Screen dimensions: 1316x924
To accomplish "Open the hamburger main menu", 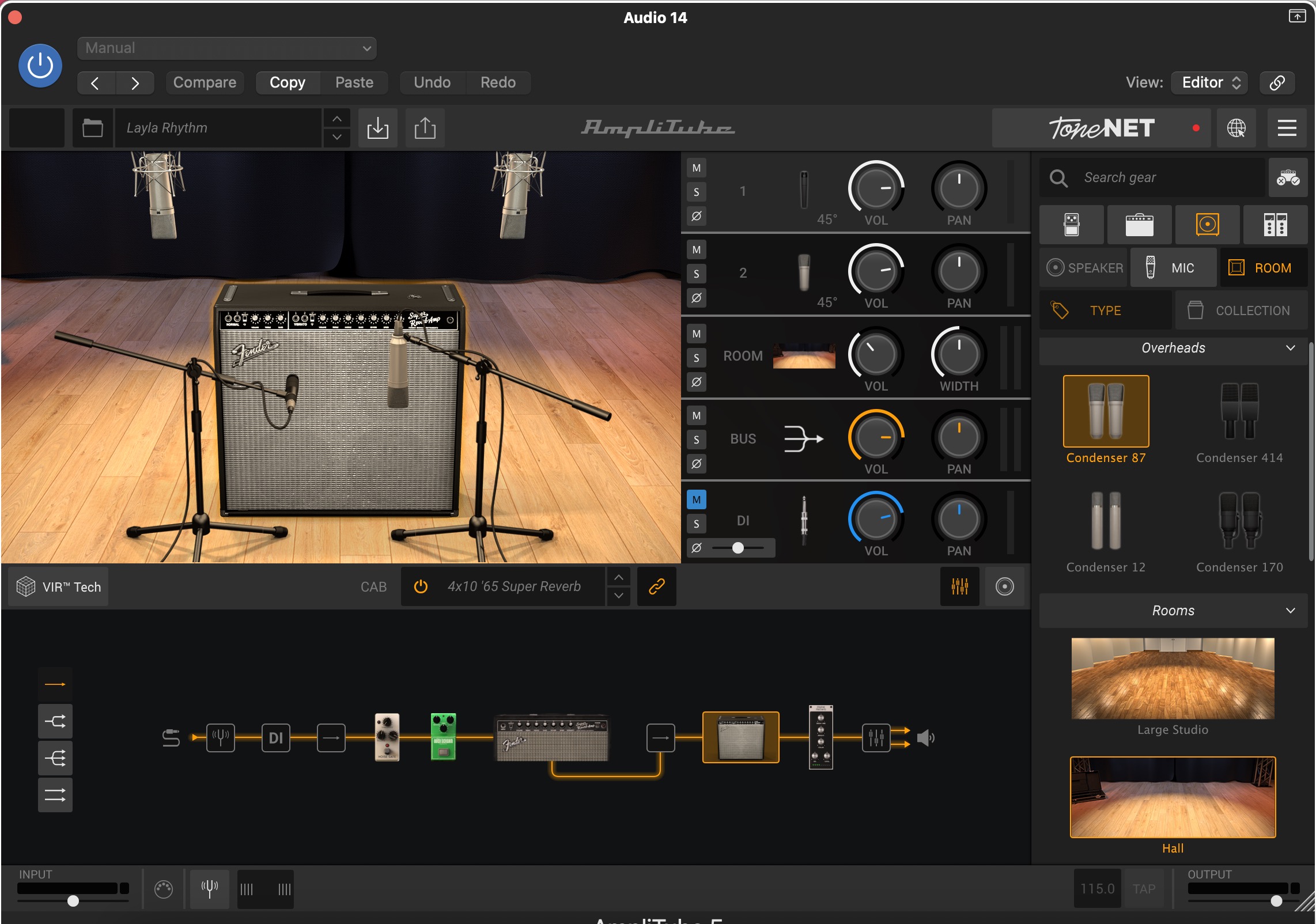I will 1287,128.
